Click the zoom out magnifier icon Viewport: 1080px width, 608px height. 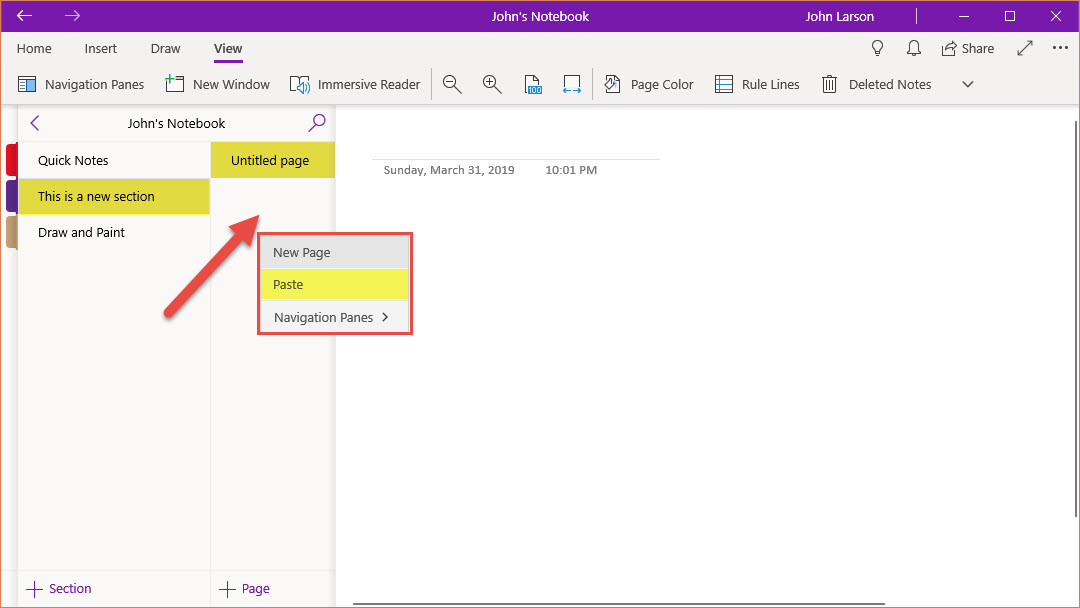[x=452, y=85]
